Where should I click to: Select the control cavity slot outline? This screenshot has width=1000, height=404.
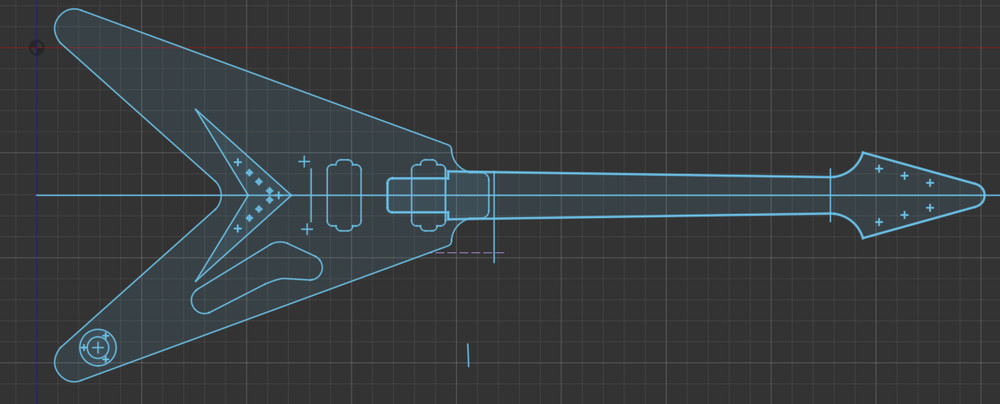257,278
